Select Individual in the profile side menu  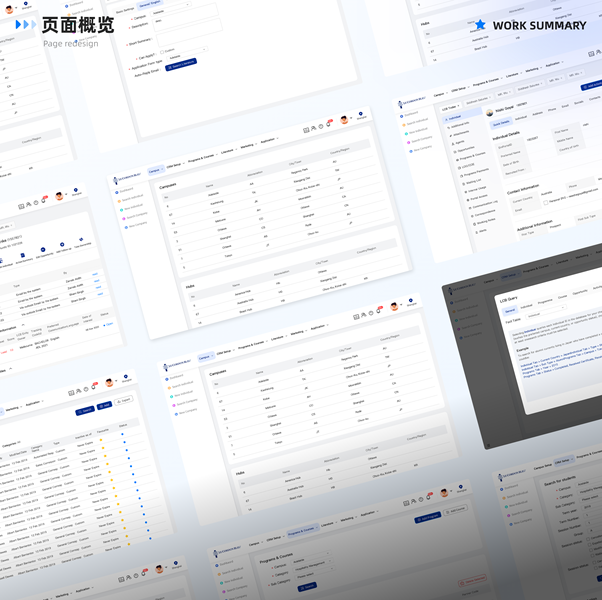coord(462,115)
